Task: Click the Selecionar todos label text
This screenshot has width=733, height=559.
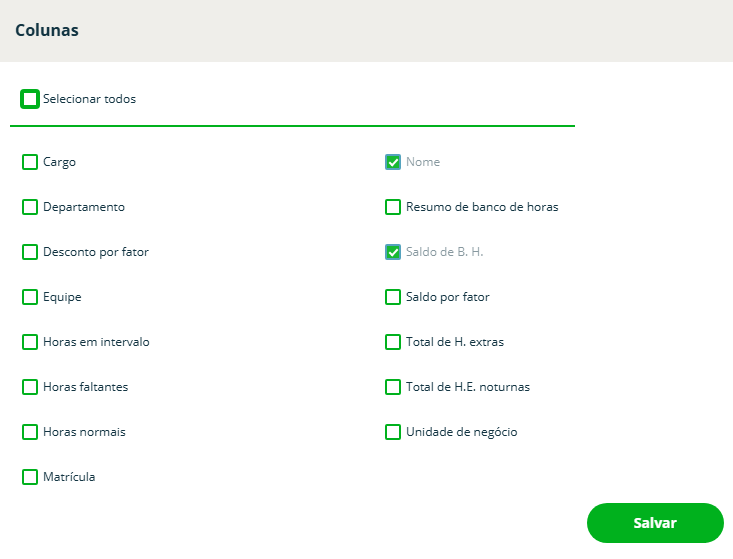Action: tap(89, 99)
